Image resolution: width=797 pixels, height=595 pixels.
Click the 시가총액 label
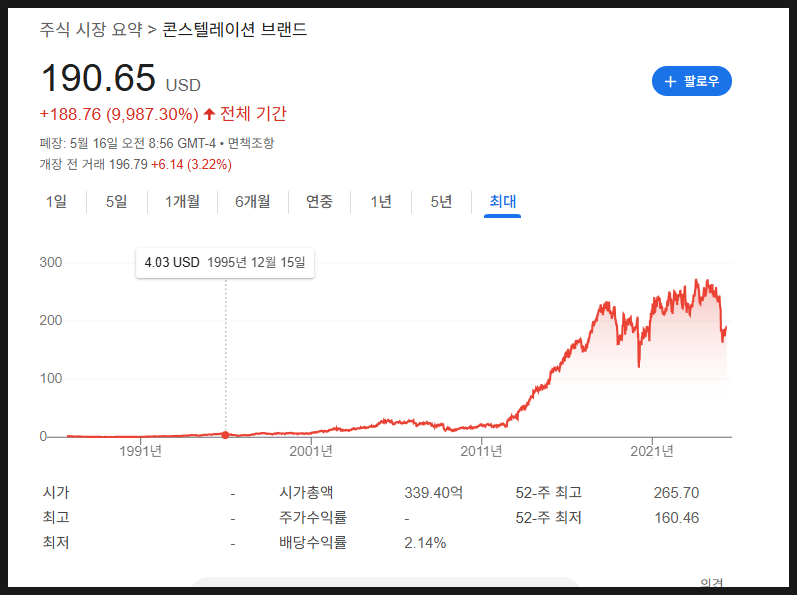[306, 493]
